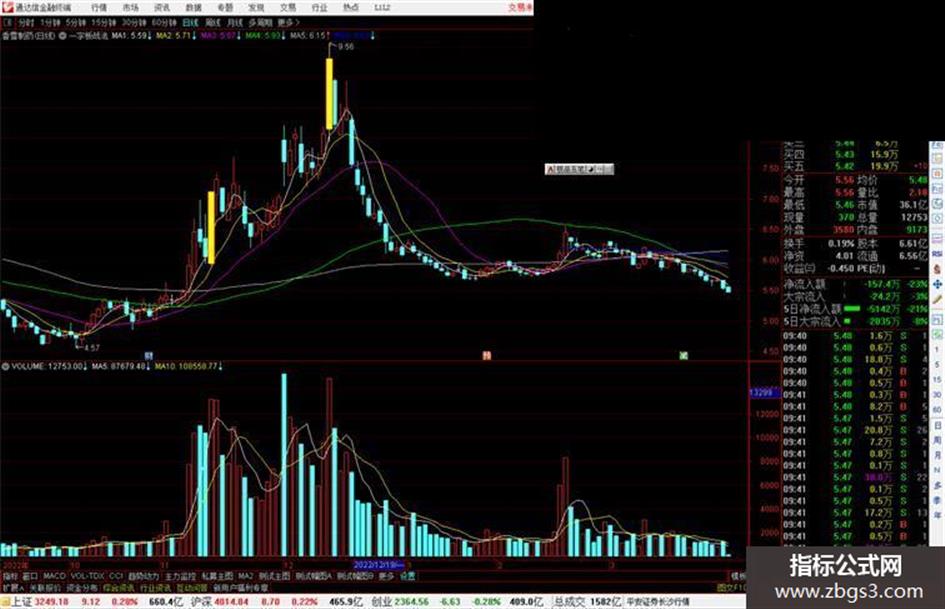This screenshot has width=945, height=609.
Task: Click the 净流入额 row in quote panel
Action: (x=855, y=283)
